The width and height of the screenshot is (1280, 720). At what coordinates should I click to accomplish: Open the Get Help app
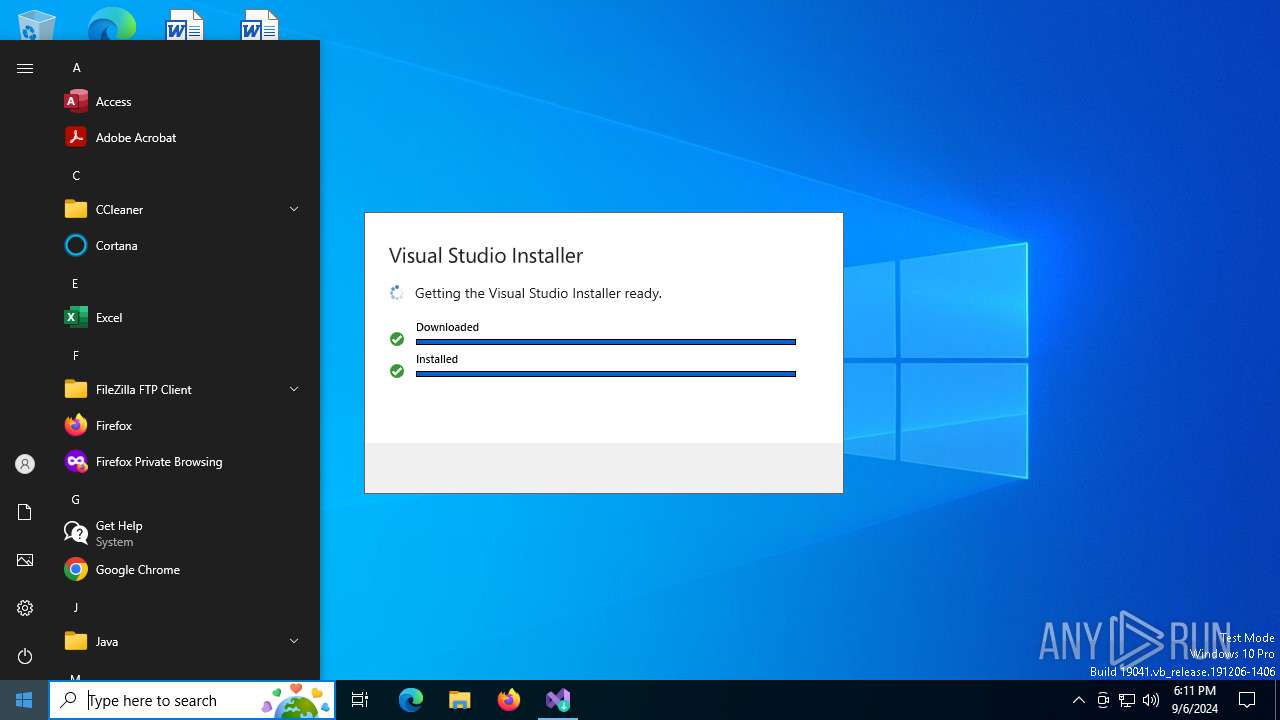click(184, 533)
